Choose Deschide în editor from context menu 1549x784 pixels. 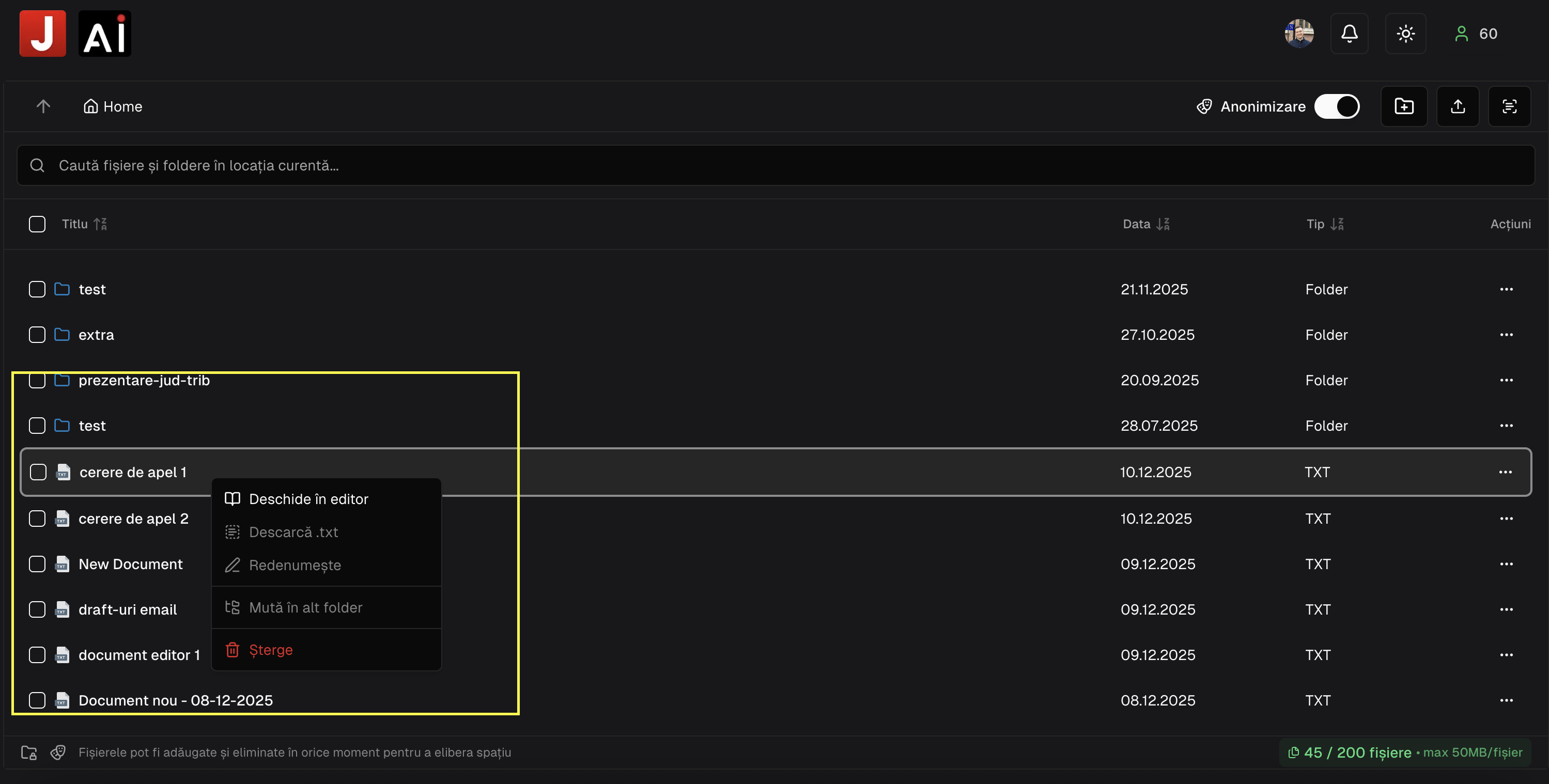pyautogui.click(x=308, y=499)
